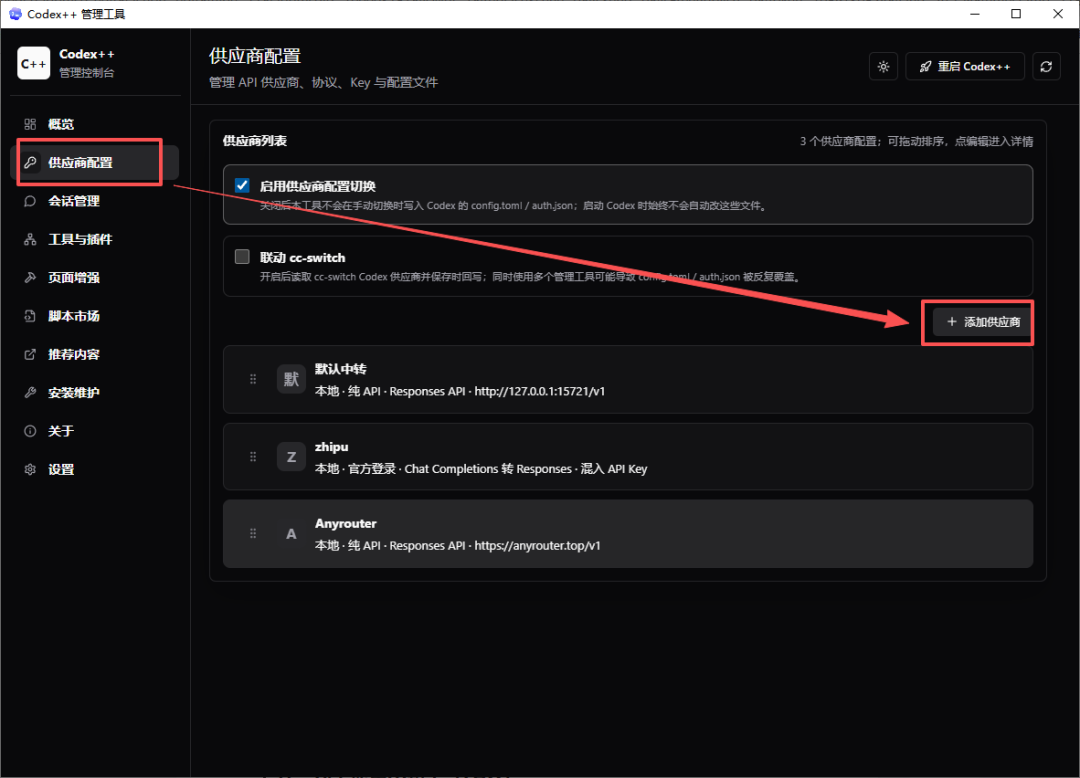Screen dimensions: 1080x778
Task: Open the 概览 overview page
Action: pos(95,125)
